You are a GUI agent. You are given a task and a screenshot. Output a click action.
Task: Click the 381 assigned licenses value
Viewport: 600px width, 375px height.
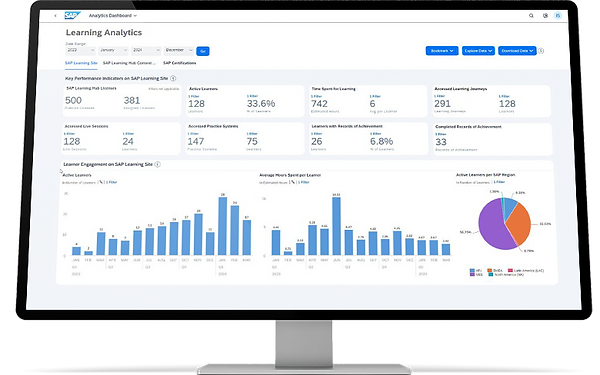(132, 101)
